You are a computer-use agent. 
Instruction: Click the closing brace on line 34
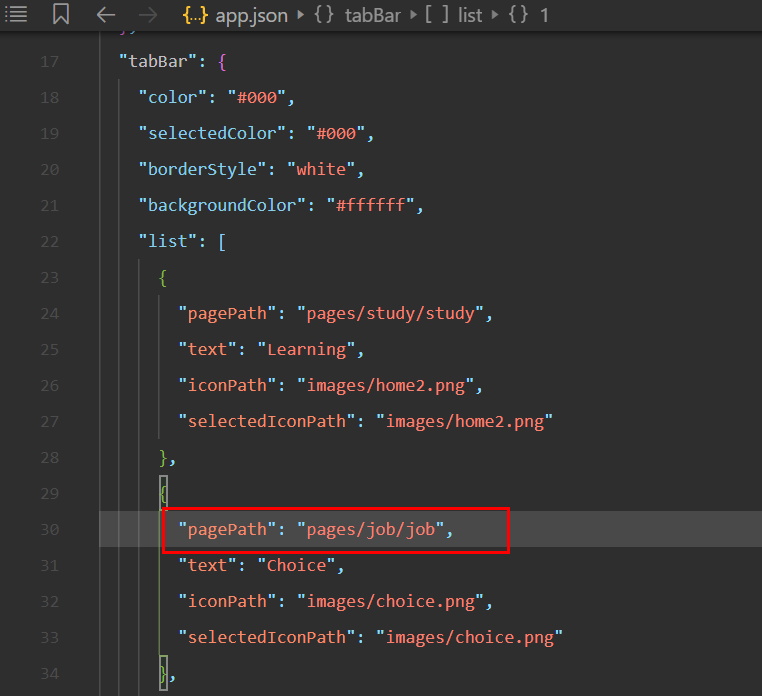[x=163, y=674]
